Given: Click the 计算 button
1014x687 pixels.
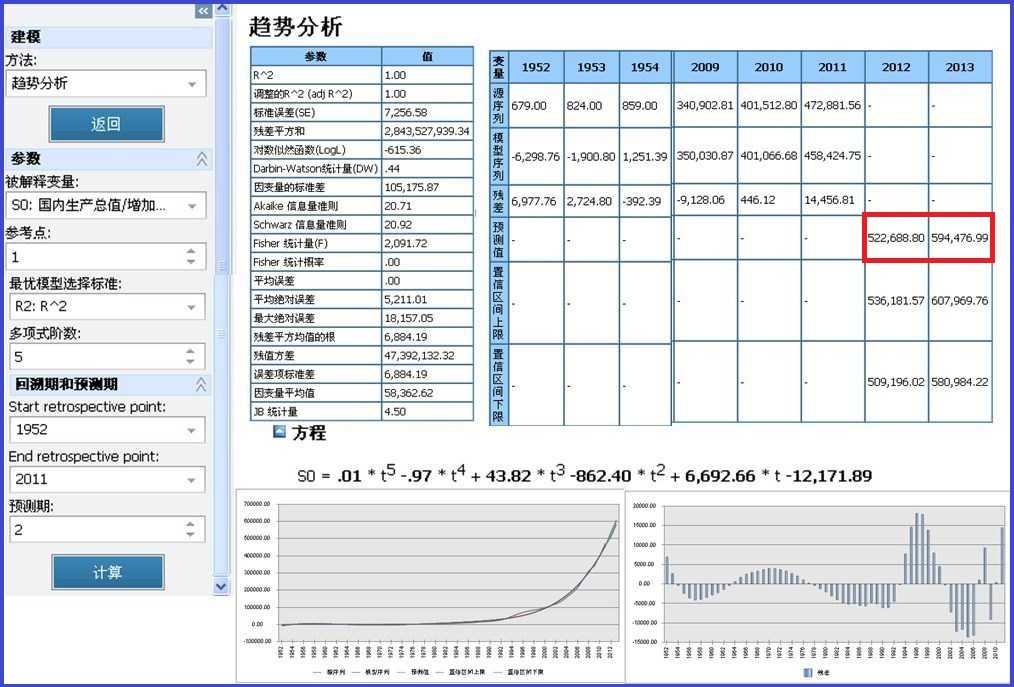Looking at the screenshot, I should [107, 572].
